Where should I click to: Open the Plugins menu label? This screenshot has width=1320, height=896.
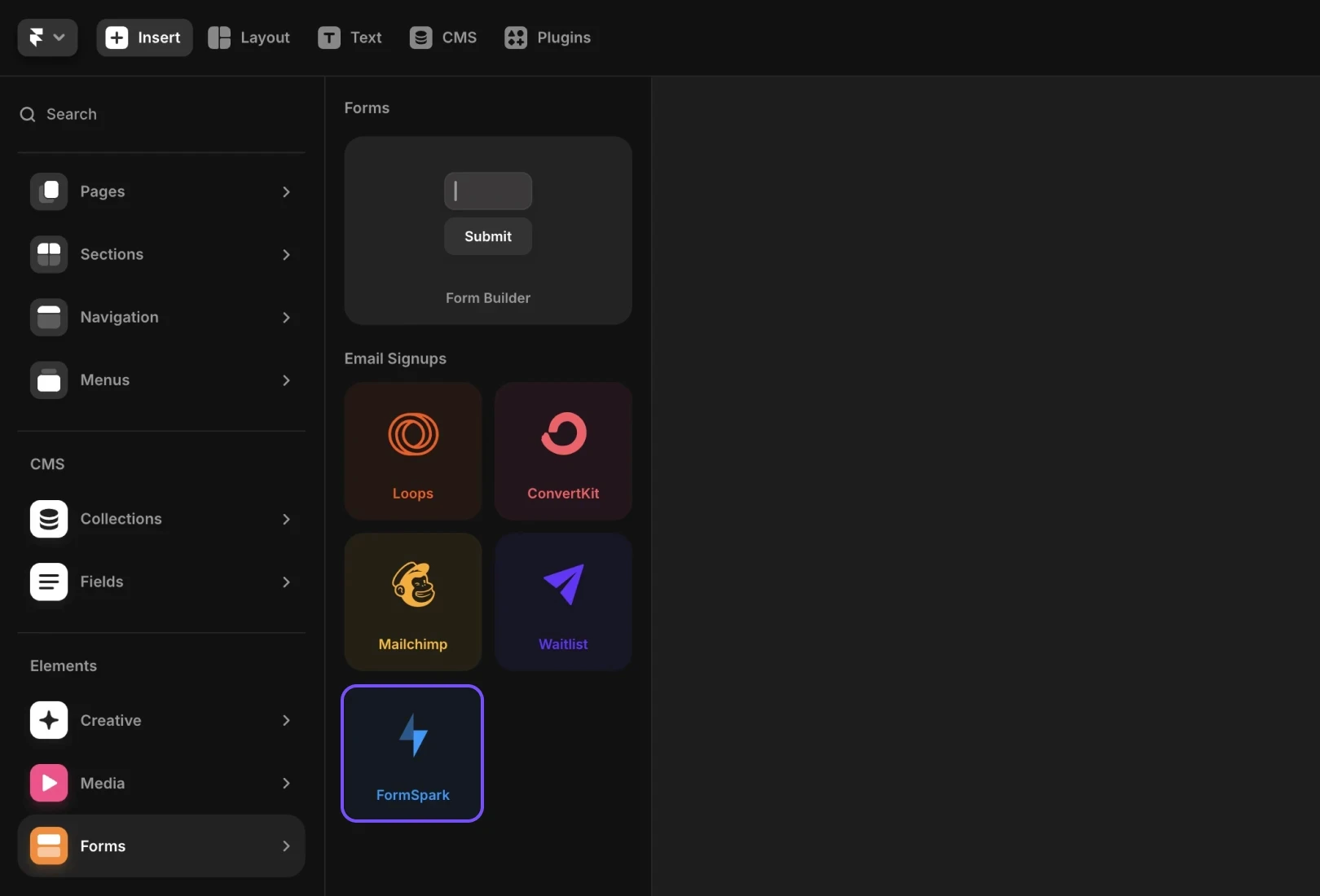pyautogui.click(x=564, y=37)
